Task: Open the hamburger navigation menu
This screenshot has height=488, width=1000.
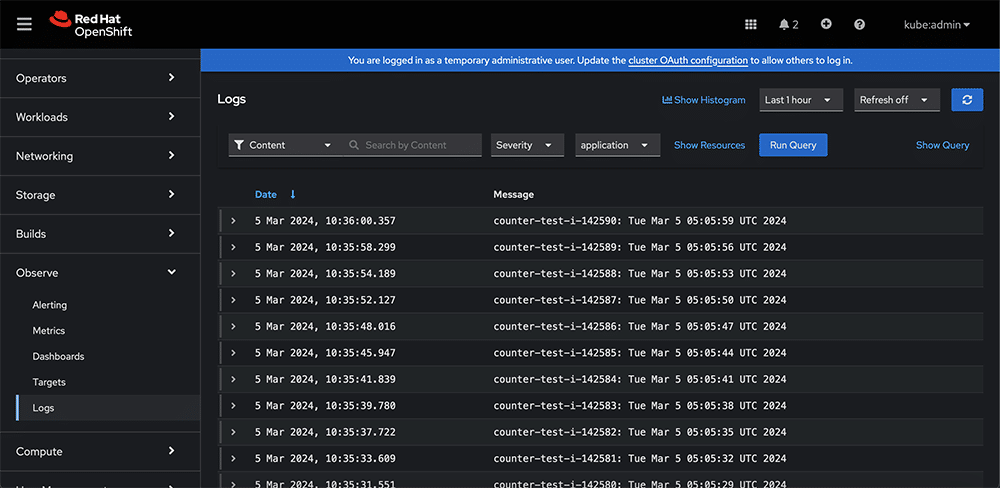Action: (x=25, y=24)
